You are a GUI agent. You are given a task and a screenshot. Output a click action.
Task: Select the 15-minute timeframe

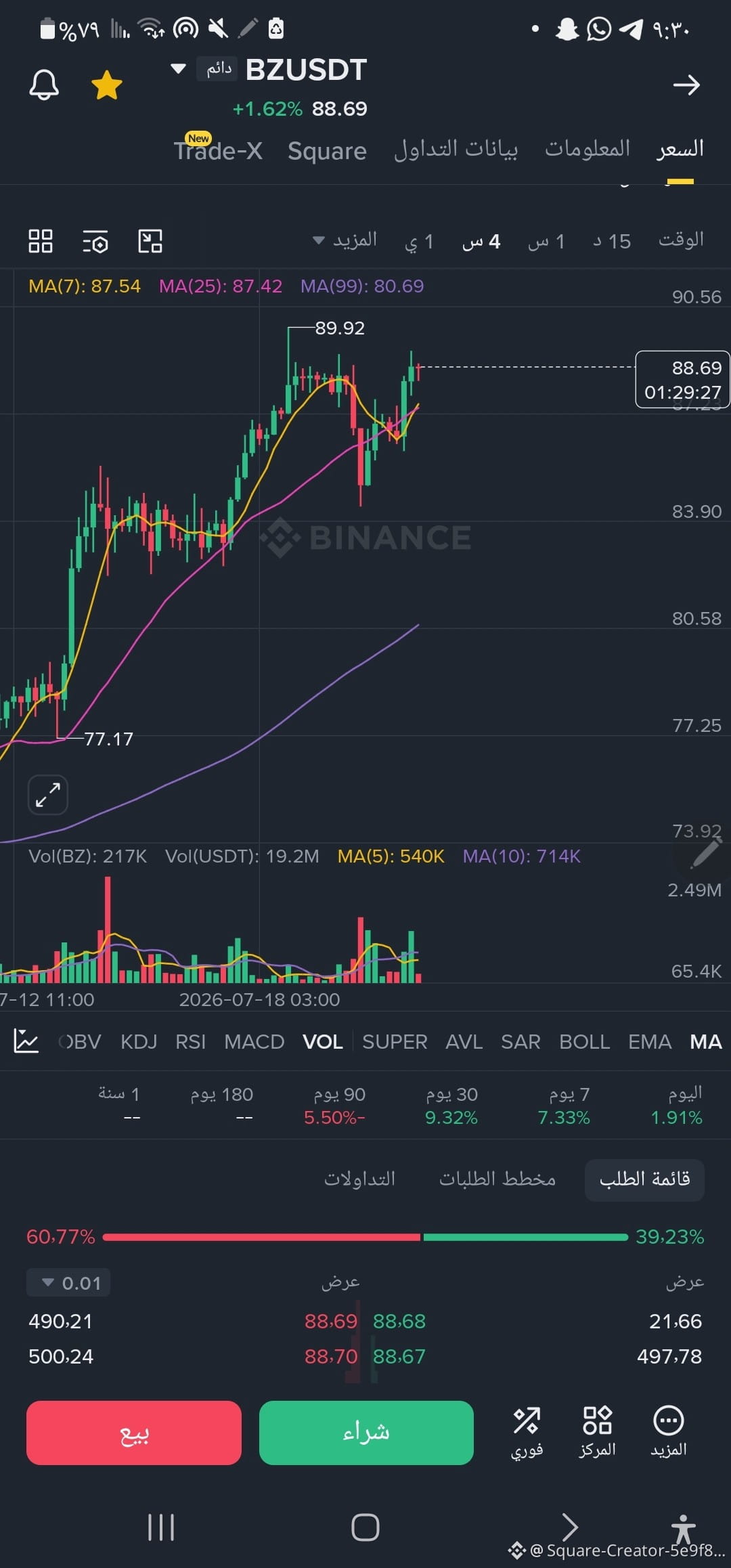tap(612, 241)
